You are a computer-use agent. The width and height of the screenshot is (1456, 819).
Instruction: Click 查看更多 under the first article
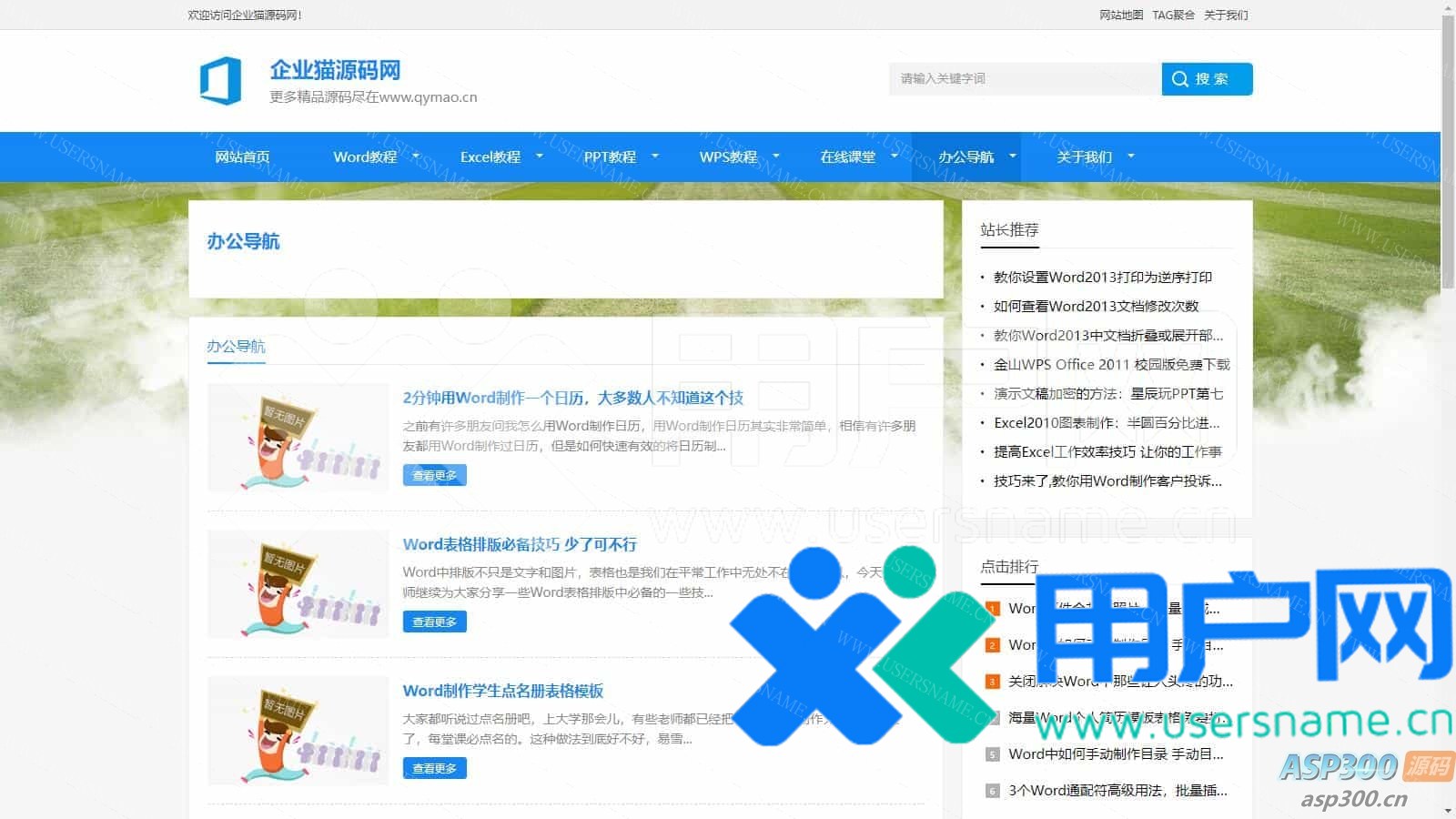[434, 474]
